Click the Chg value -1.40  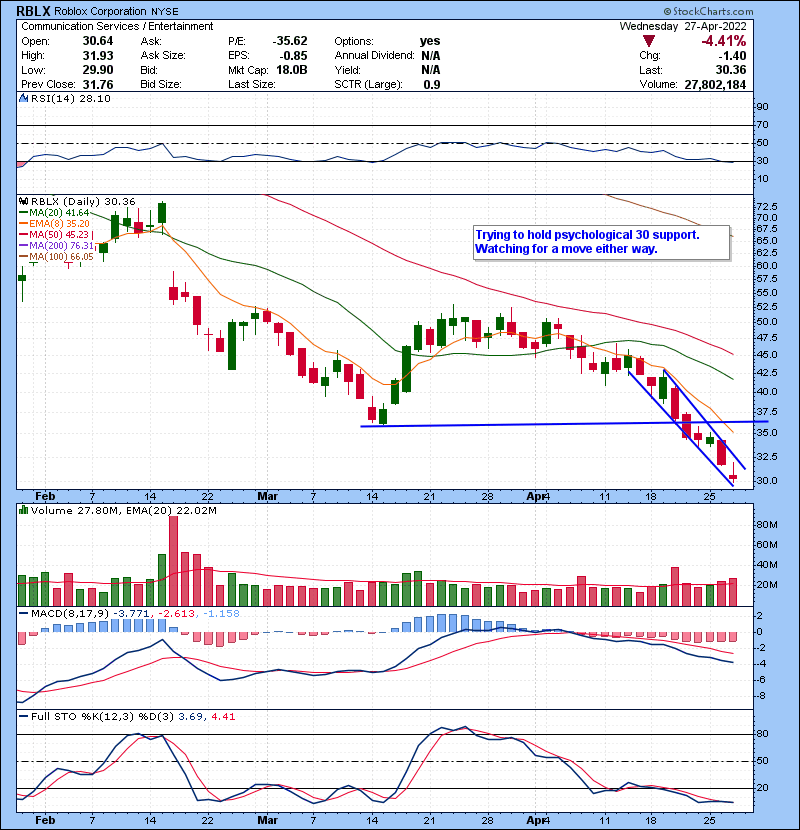732,56
